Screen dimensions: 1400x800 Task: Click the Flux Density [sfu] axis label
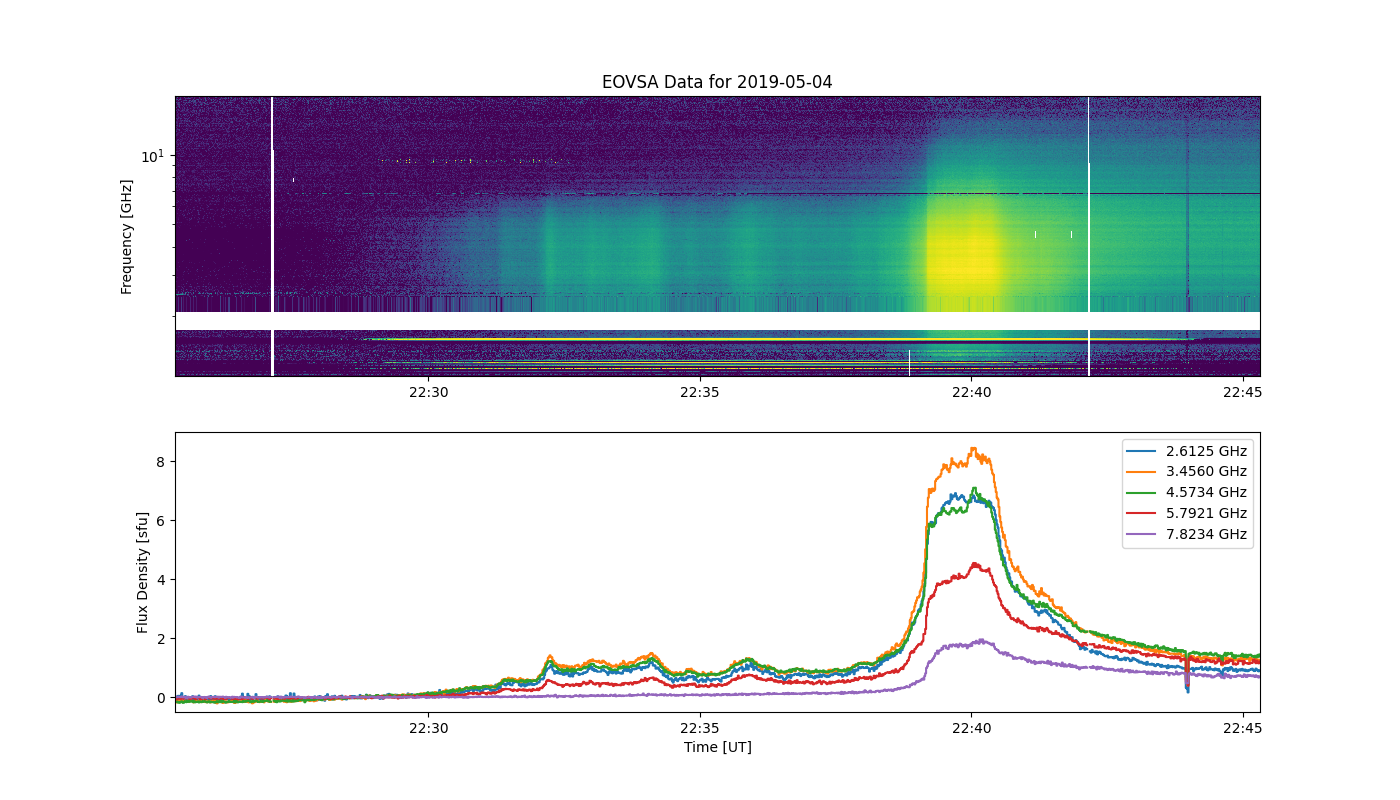pos(143,572)
